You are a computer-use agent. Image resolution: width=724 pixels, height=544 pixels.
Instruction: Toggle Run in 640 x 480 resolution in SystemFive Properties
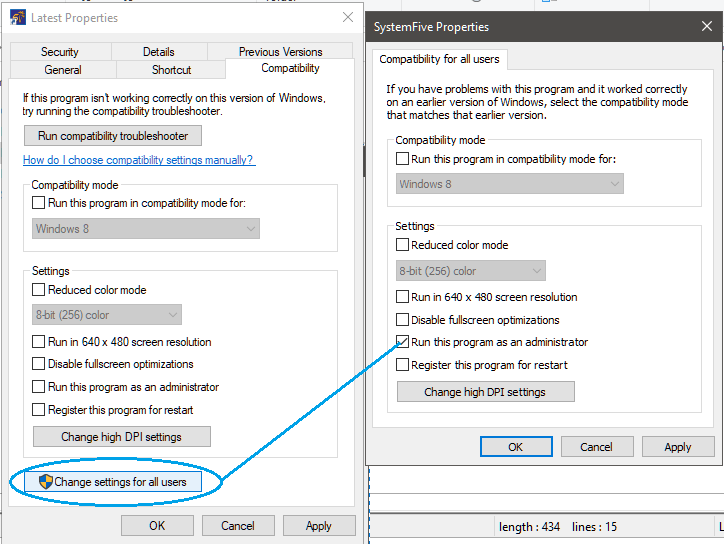403,296
